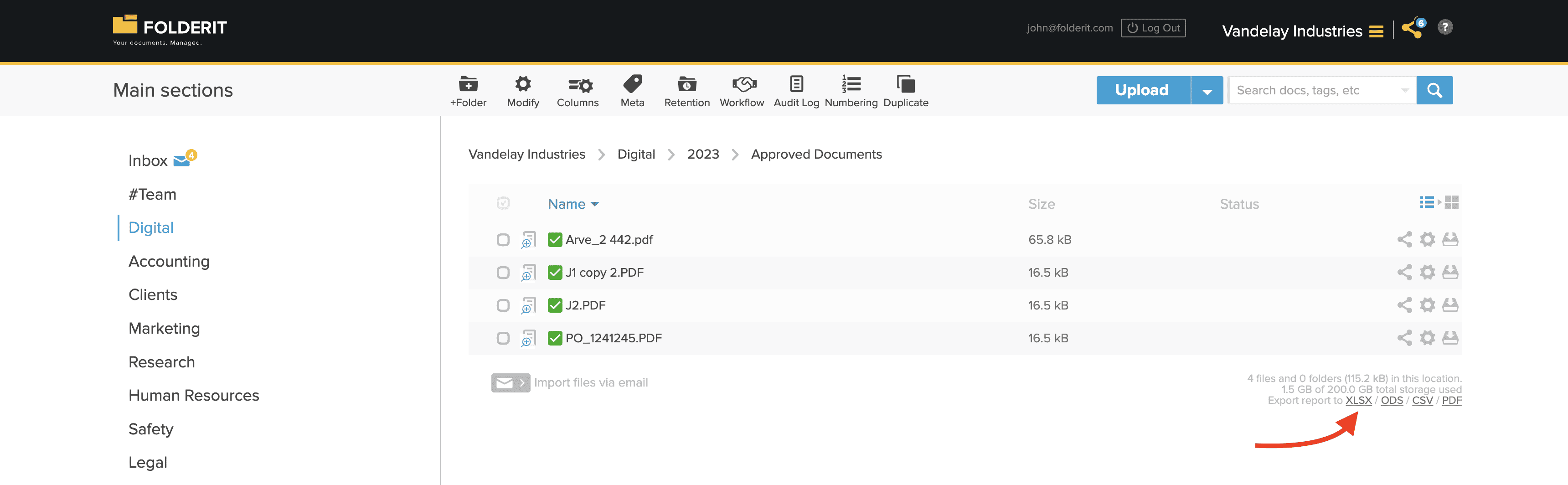The width and height of the screenshot is (1568, 485).
Task: Check the box for PO_1241245.PDF
Action: pyautogui.click(x=503, y=338)
